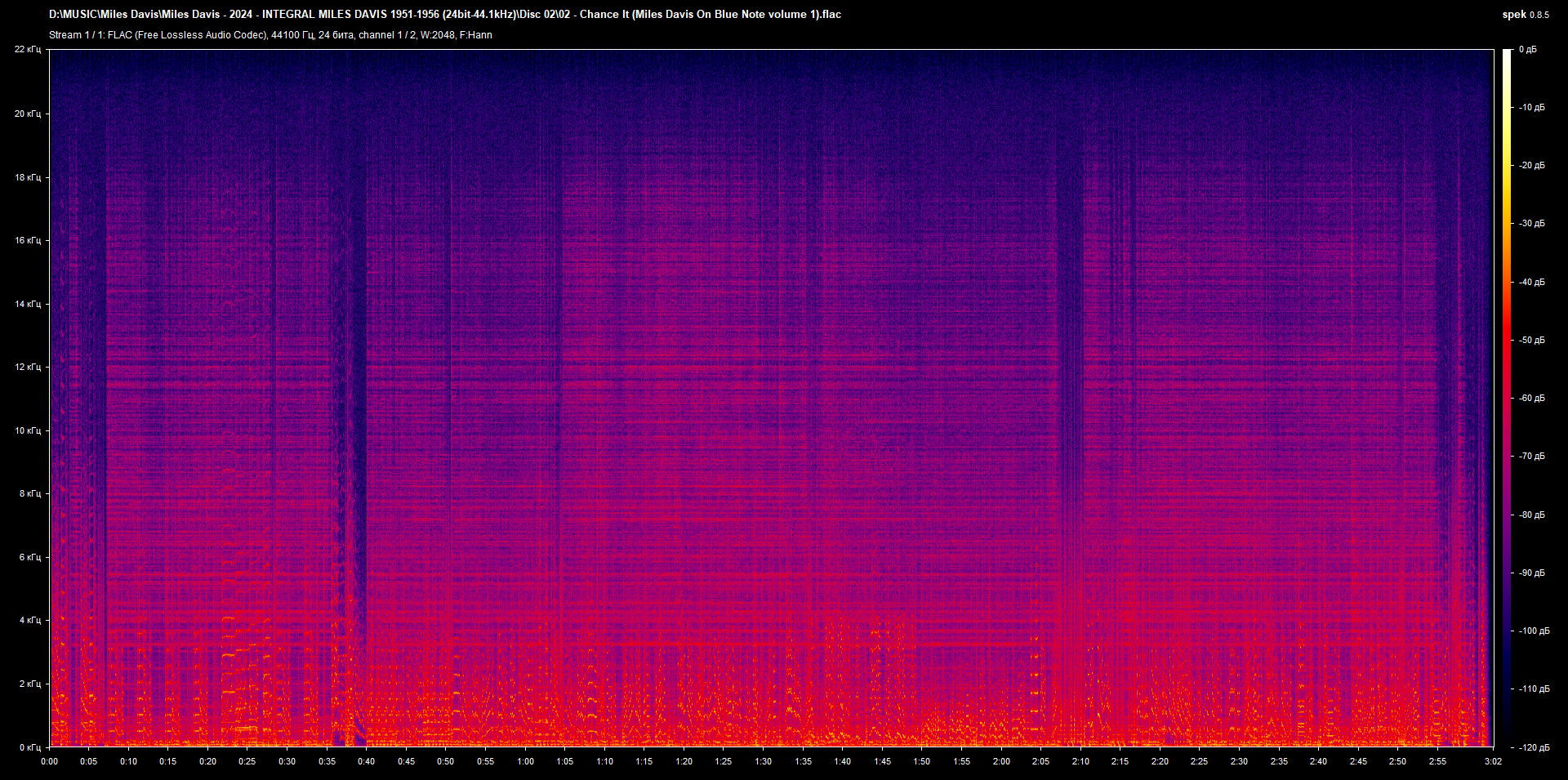Click the 6 кГц frequency label
Image resolution: width=1568 pixels, height=780 pixels.
(30, 557)
